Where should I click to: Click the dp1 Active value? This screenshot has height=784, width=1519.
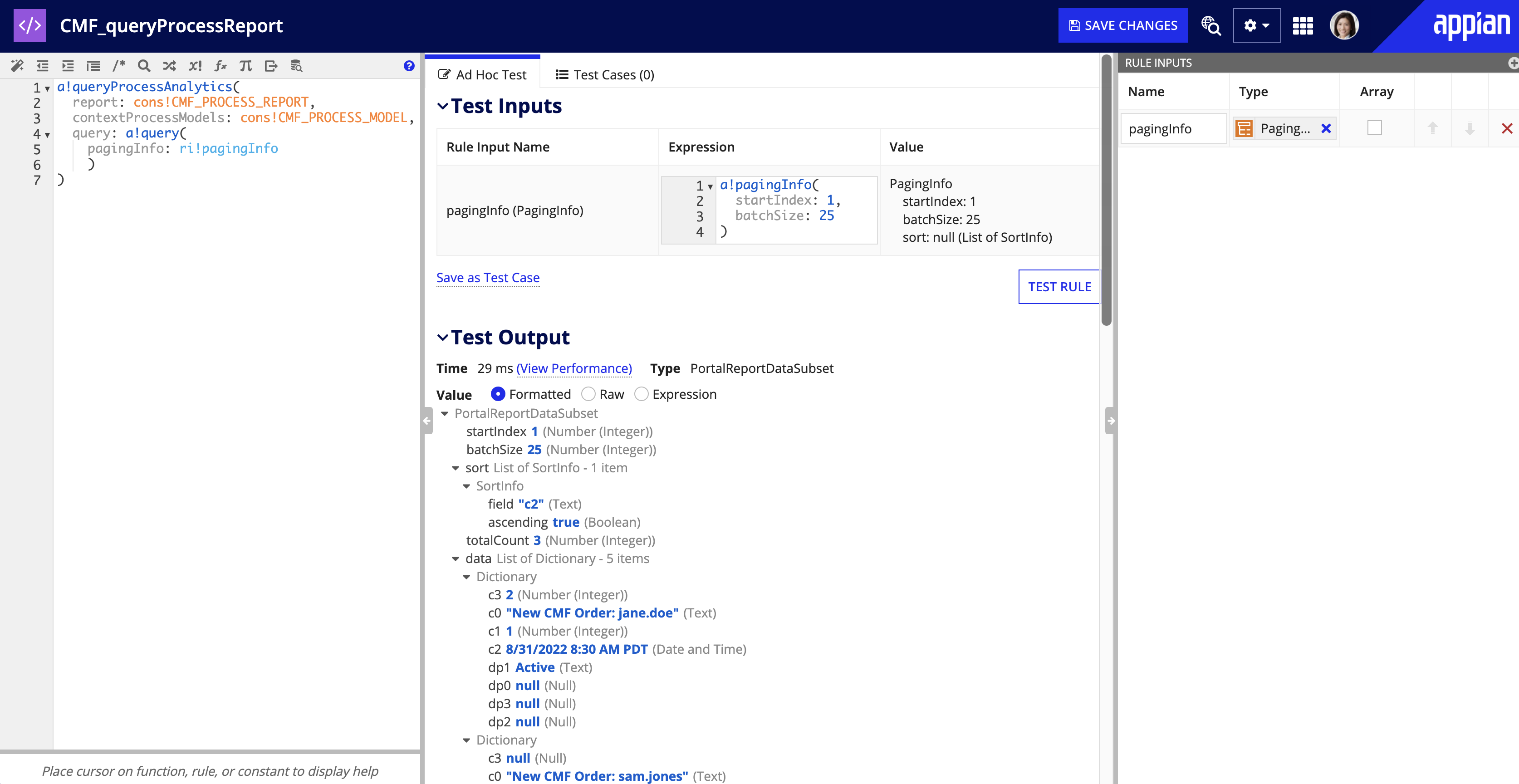pyautogui.click(x=535, y=667)
